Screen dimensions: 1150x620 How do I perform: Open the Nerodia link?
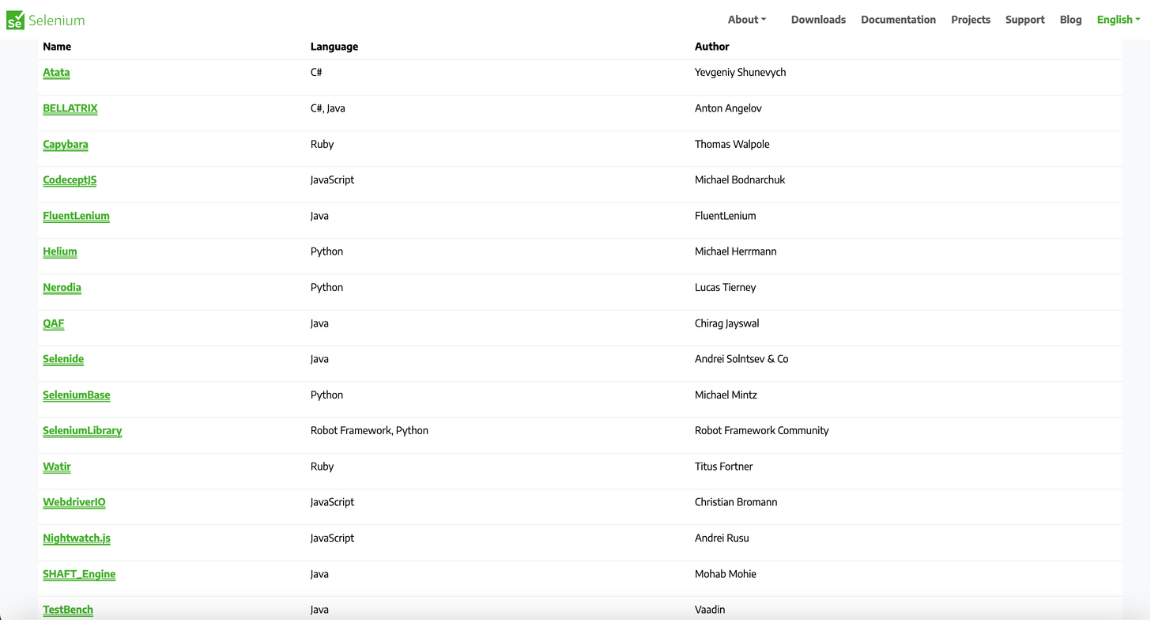click(62, 288)
